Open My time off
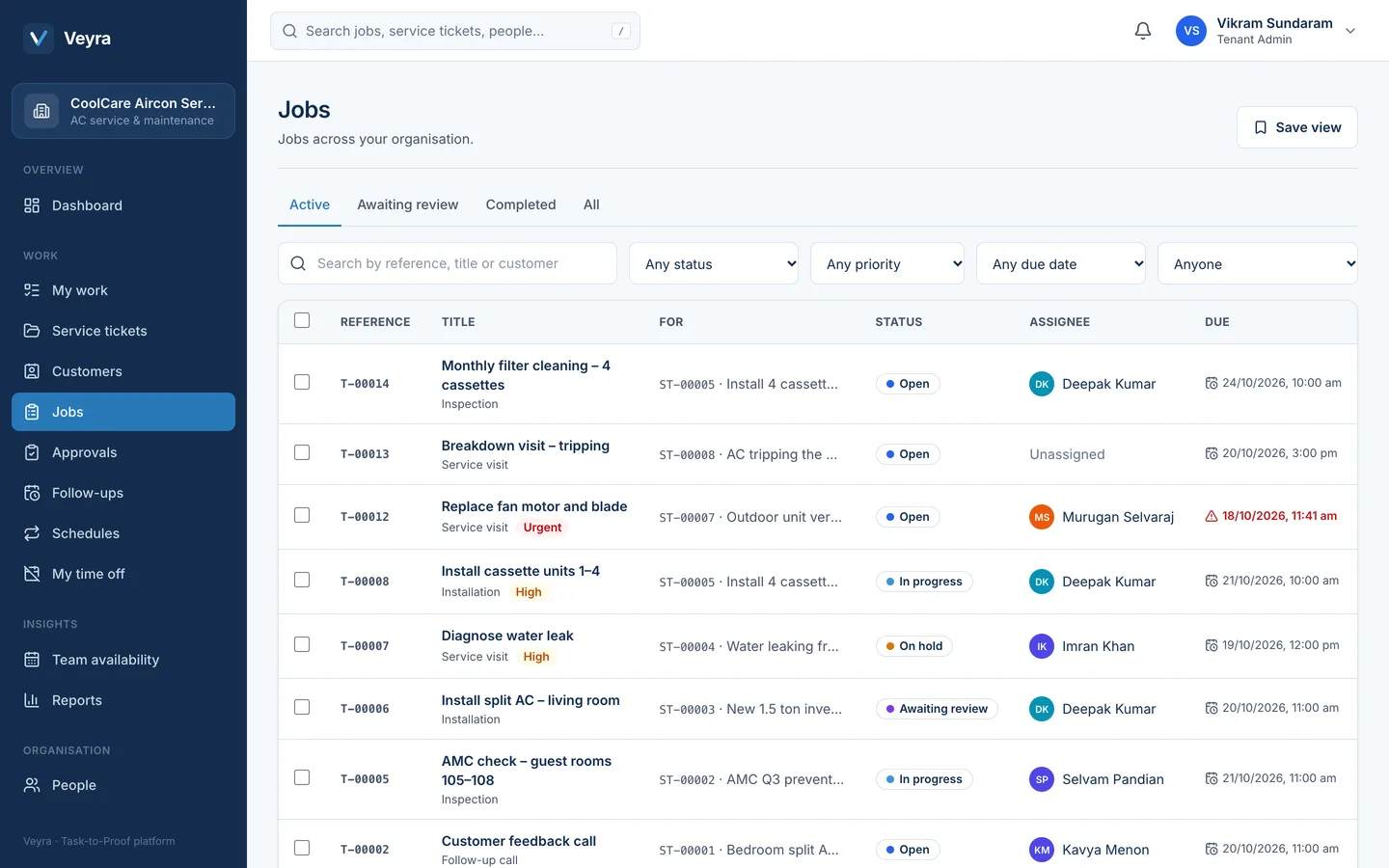Viewport: 1389px width, 868px height. coord(123,574)
